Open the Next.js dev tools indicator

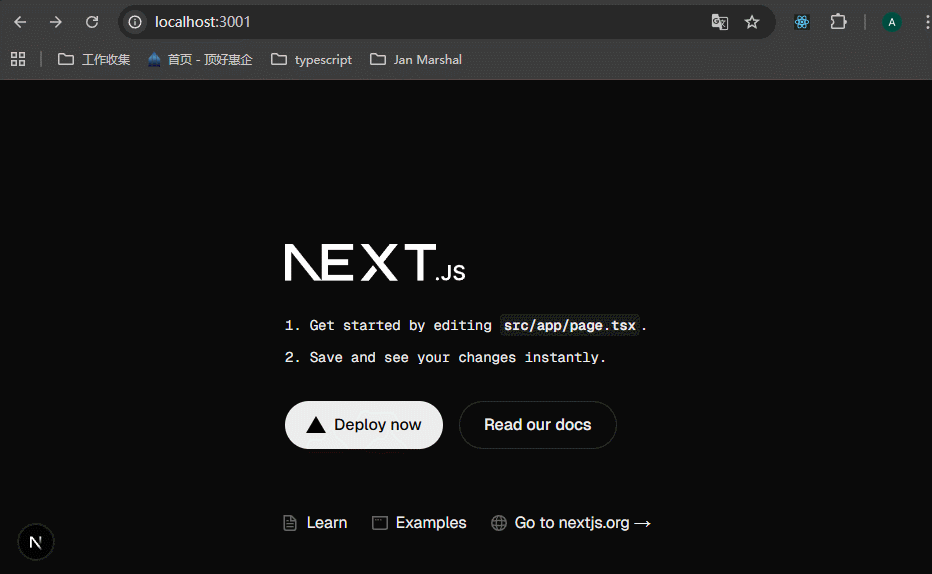(36, 542)
